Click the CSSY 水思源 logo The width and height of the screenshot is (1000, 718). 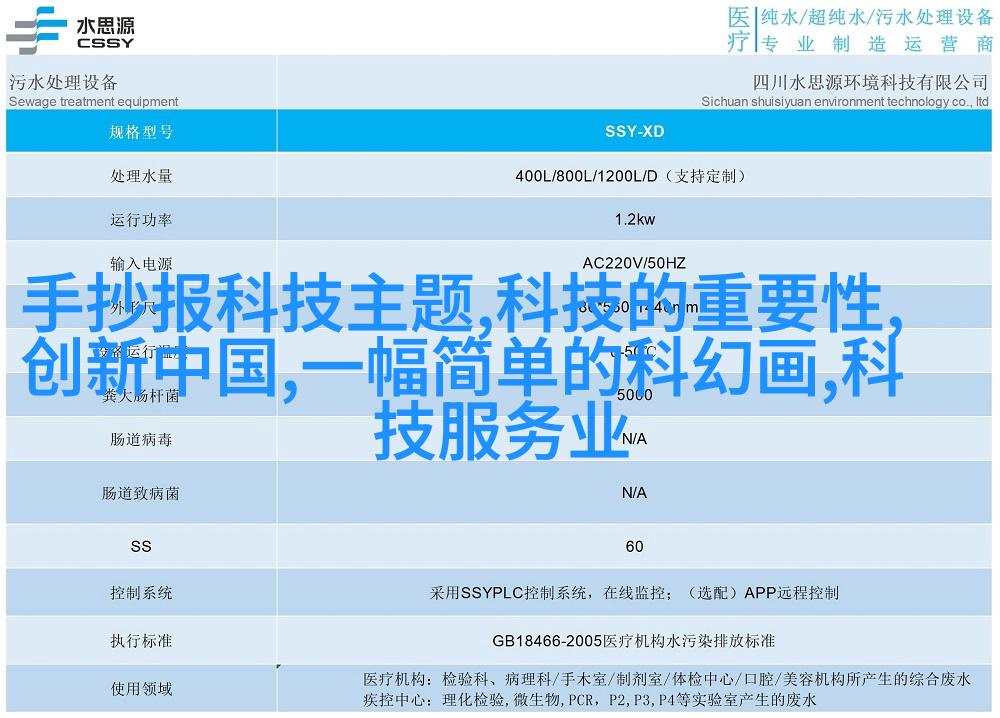[x=71, y=31]
